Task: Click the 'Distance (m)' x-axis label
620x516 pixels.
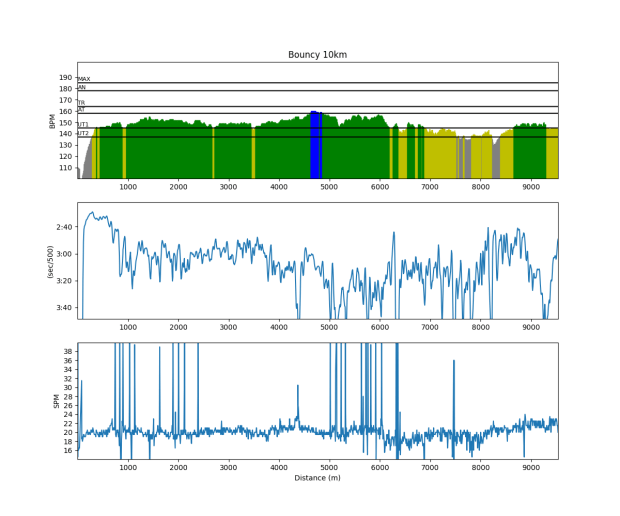Action: [317, 478]
